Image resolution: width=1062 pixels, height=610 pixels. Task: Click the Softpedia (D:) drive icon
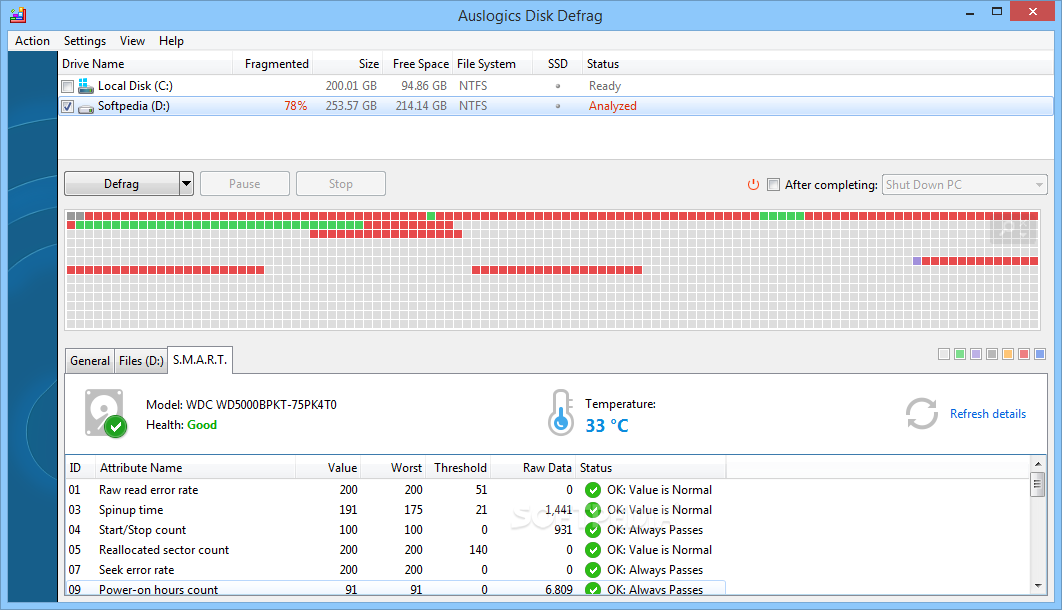point(85,108)
